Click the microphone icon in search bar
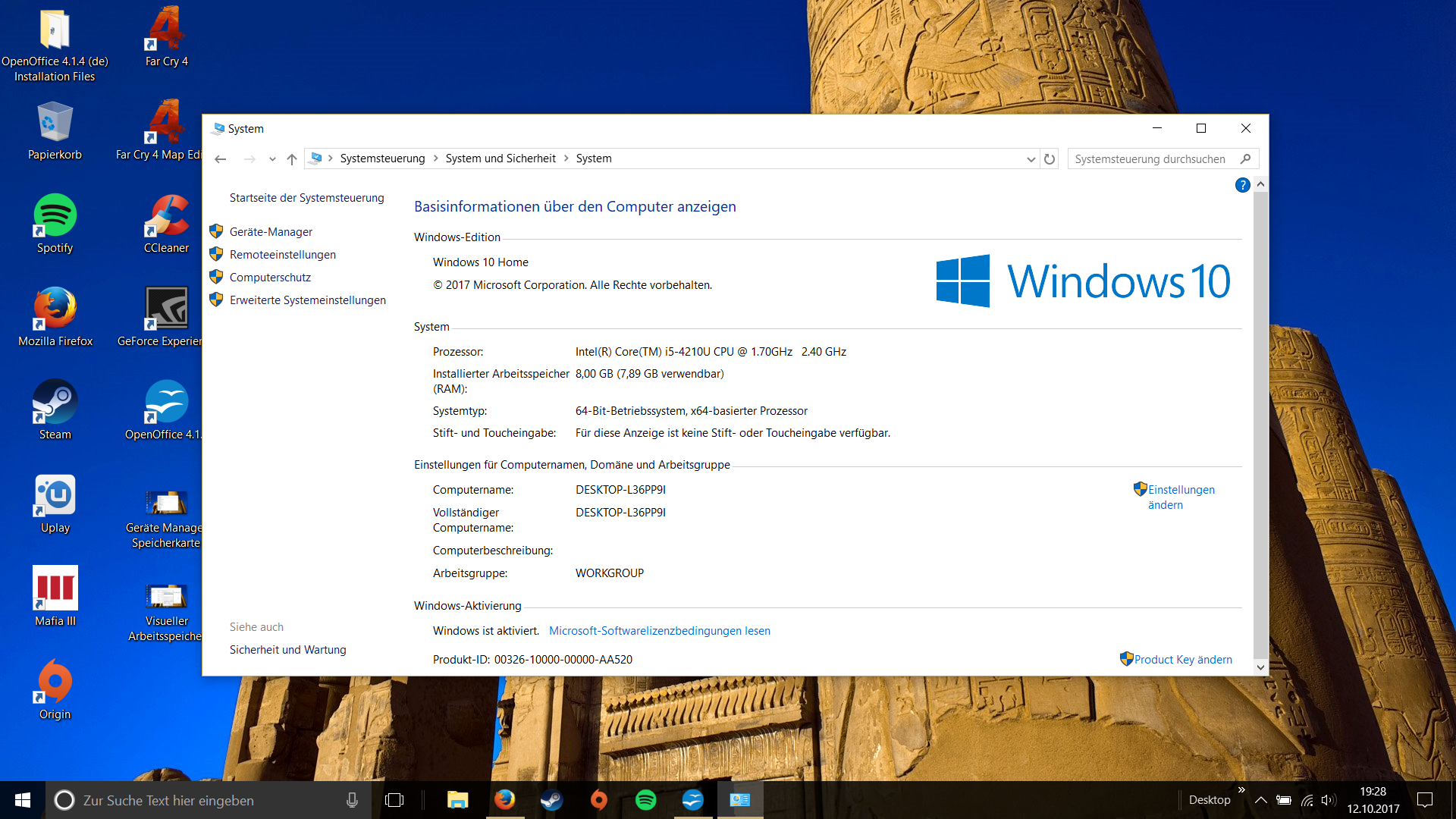This screenshot has width=1456, height=819. (352, 800)
